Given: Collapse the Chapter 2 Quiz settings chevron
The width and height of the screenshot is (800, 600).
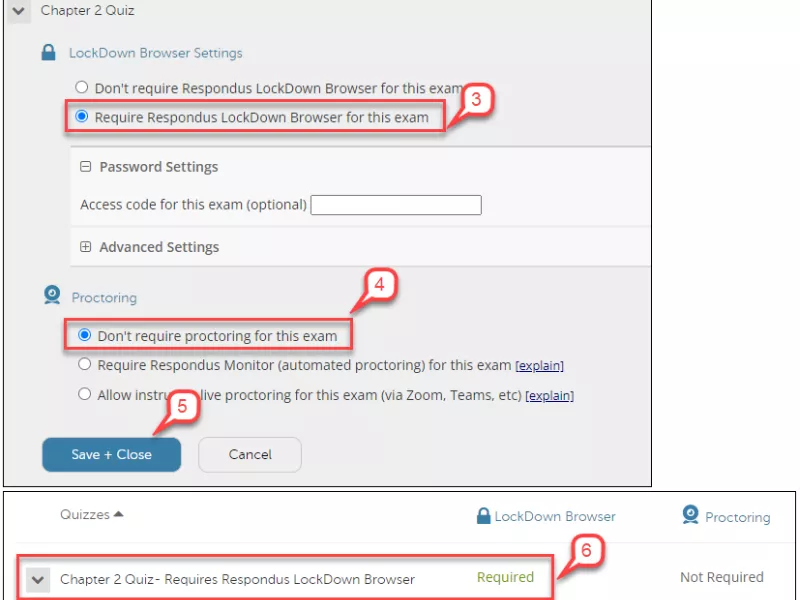Looking at the screenshot, I should pyautogui.click(x=18, y=11).
